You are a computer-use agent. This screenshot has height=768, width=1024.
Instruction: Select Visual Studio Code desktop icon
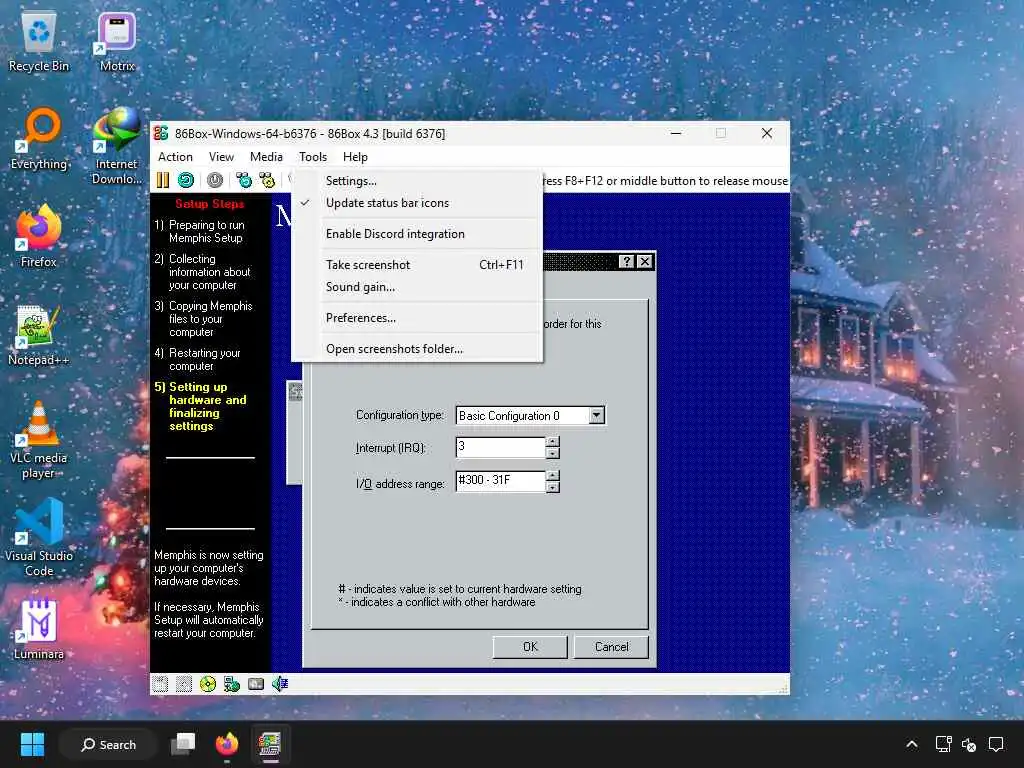39,537
